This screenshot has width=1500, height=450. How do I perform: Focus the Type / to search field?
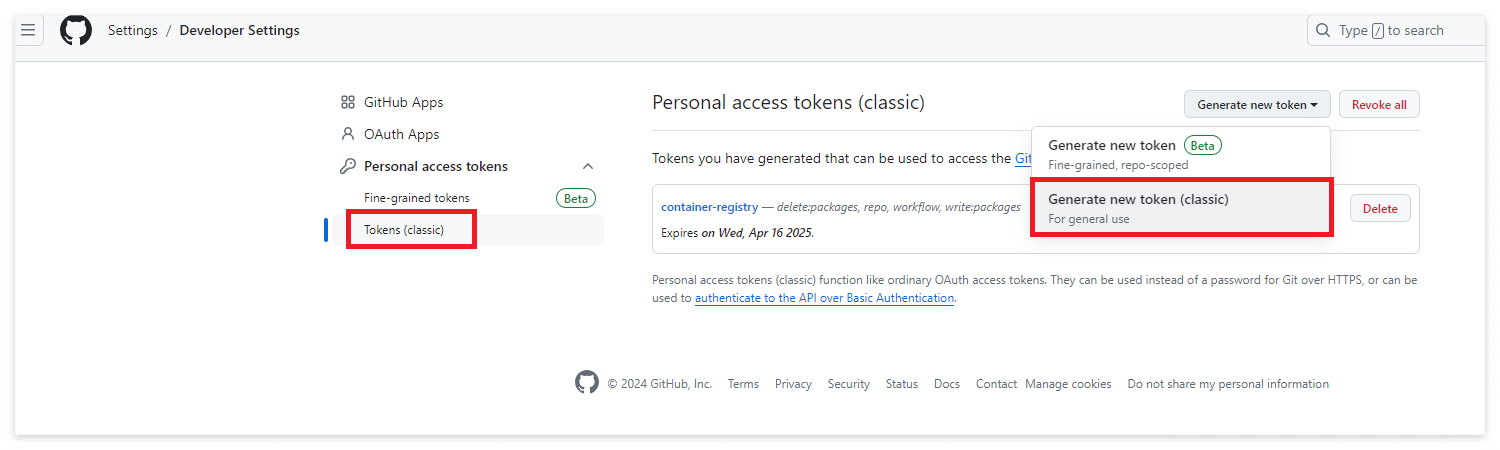(x=1400, y=30)
